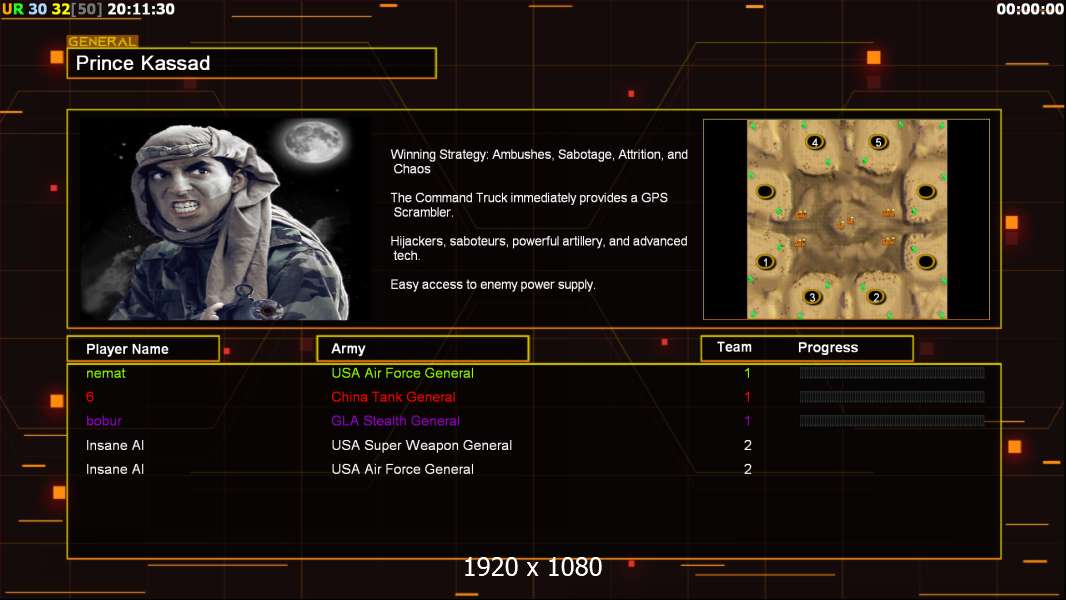Select Insane AI in USA Super Weapon row

(115, 445)
